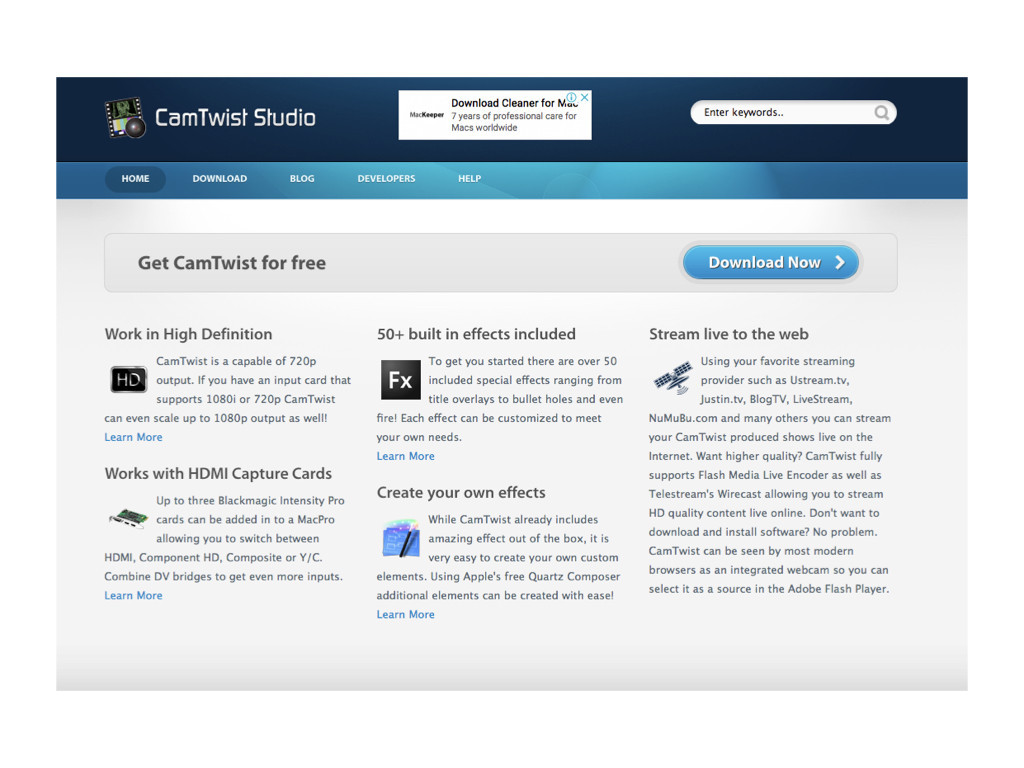This screenshot has width=1024, height=768.
Task: Open the HOME tab
Action: coord(135,179)
